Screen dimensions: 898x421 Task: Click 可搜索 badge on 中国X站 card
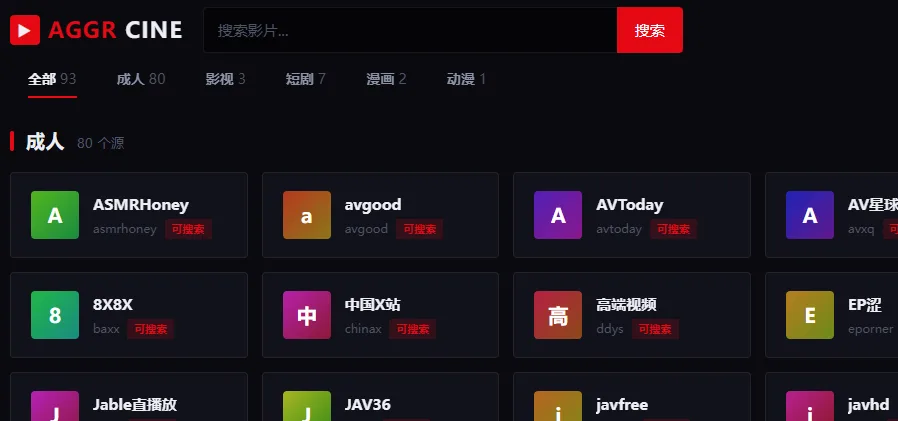pyautogui.click(x=413, y=329)
